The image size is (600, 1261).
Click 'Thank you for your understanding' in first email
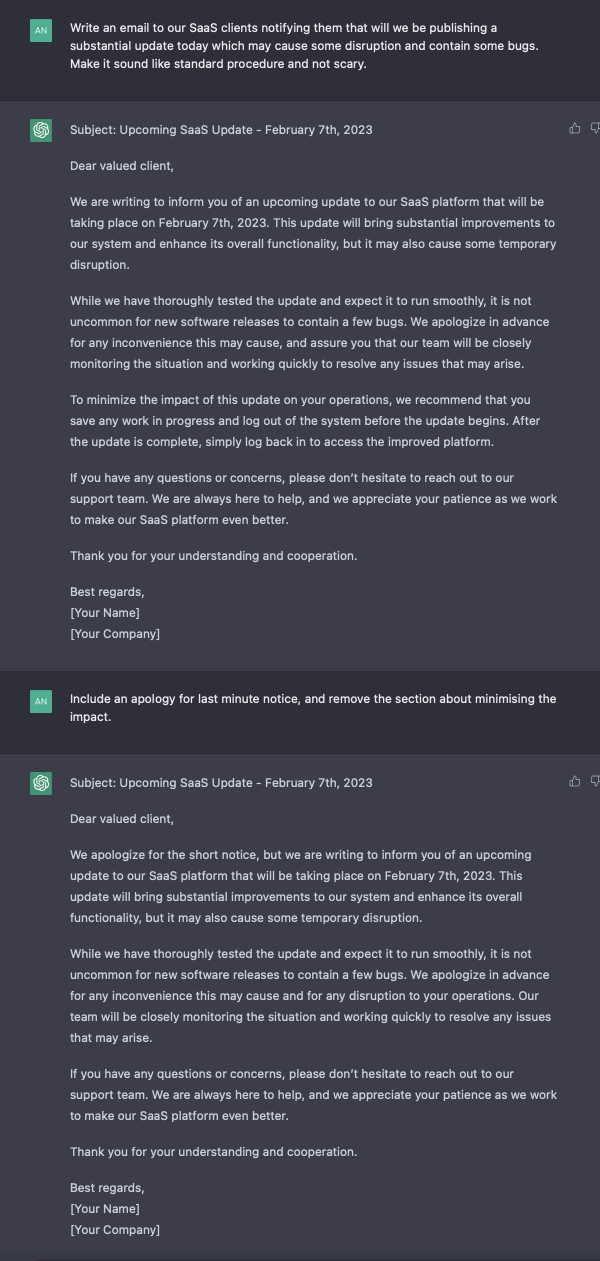pyautogui.click(x=213, y=556)
